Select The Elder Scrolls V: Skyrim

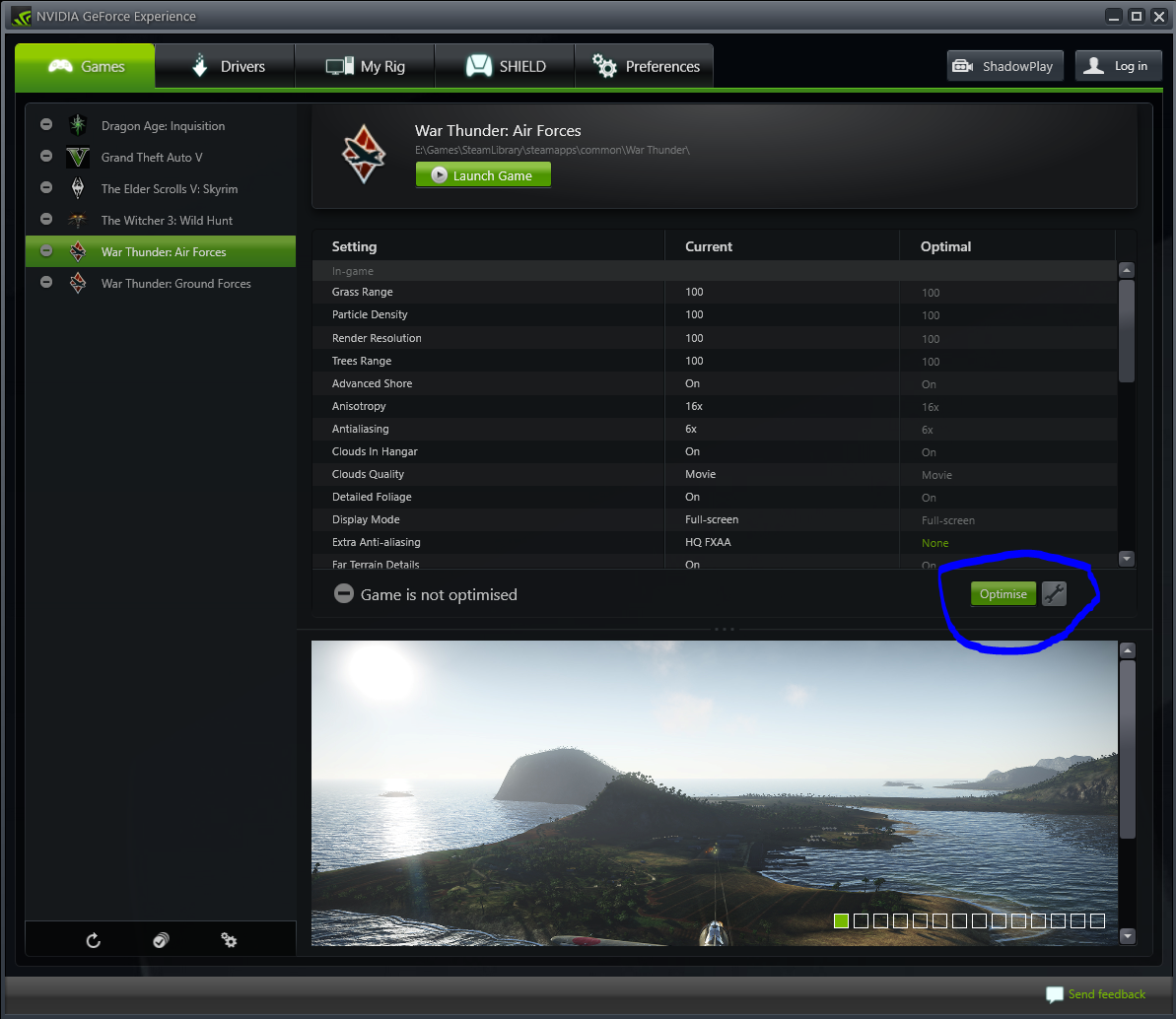(161, 188)
